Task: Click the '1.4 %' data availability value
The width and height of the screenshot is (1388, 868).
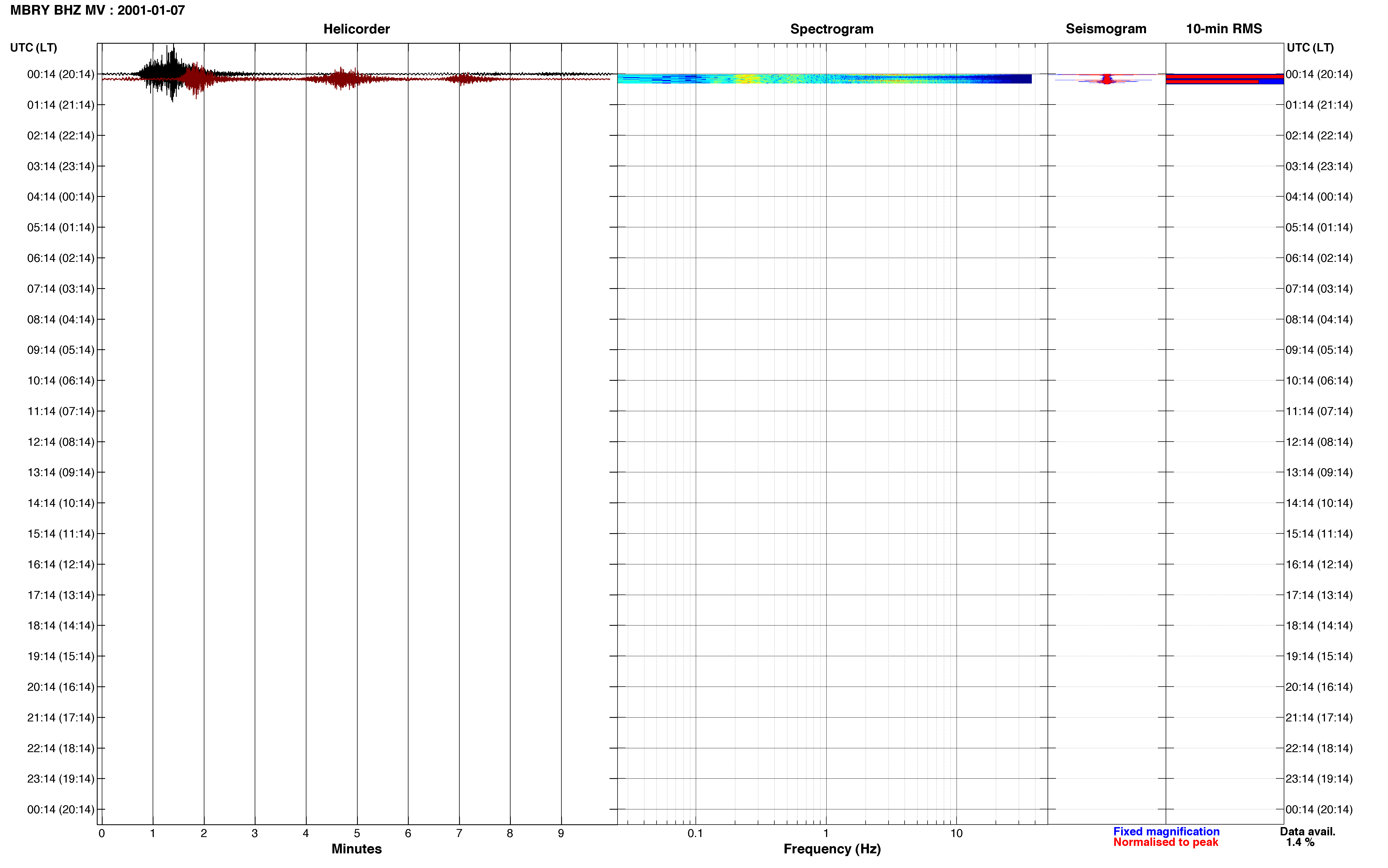Action: click(1300, 842)
